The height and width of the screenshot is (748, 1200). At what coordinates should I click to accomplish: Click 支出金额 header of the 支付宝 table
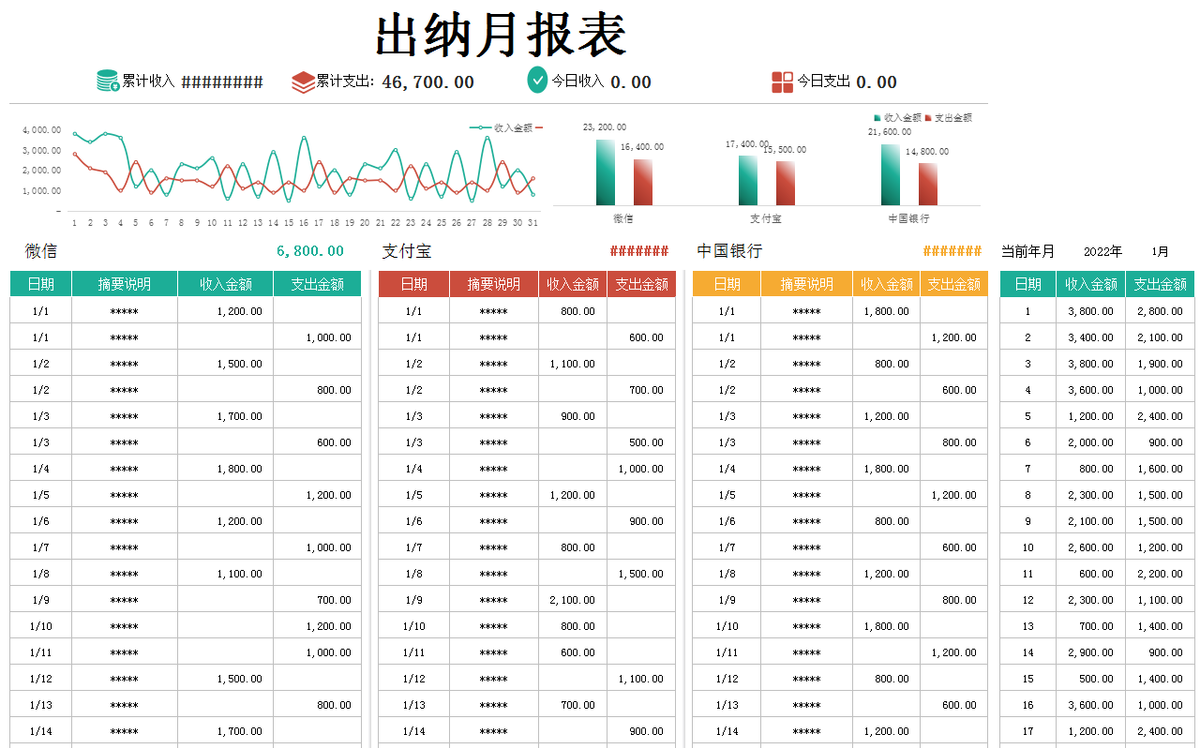pyautogui.click(x=641, y=284)
